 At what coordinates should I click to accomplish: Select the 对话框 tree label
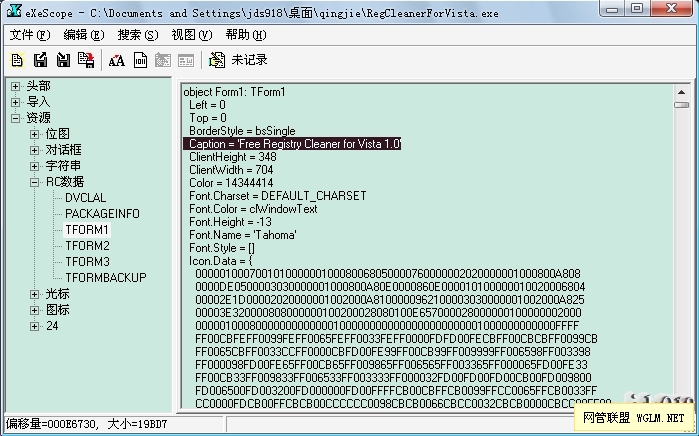(63, 150)
